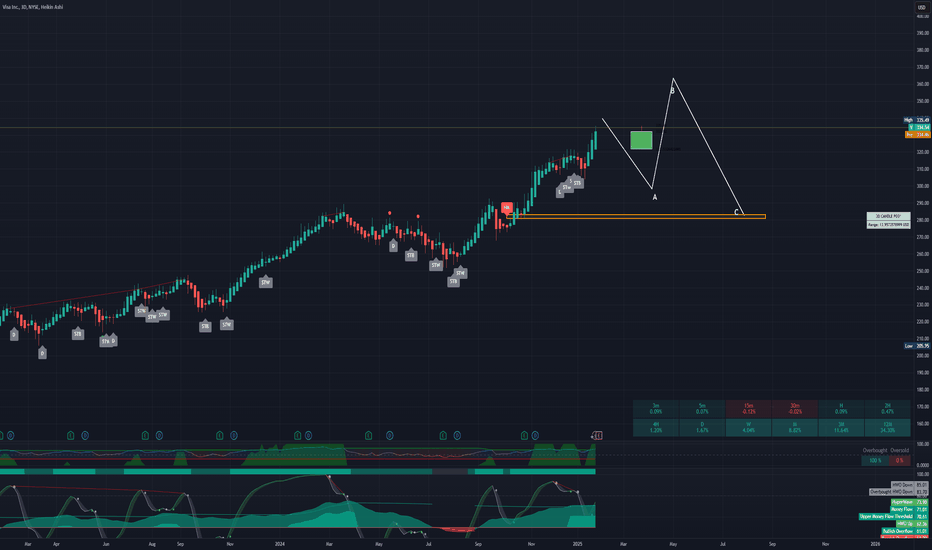Click the Upper Money Flow Threshold label
This screenshot has height=550, width=932.
pyautogui.click(x=894, y=517)
